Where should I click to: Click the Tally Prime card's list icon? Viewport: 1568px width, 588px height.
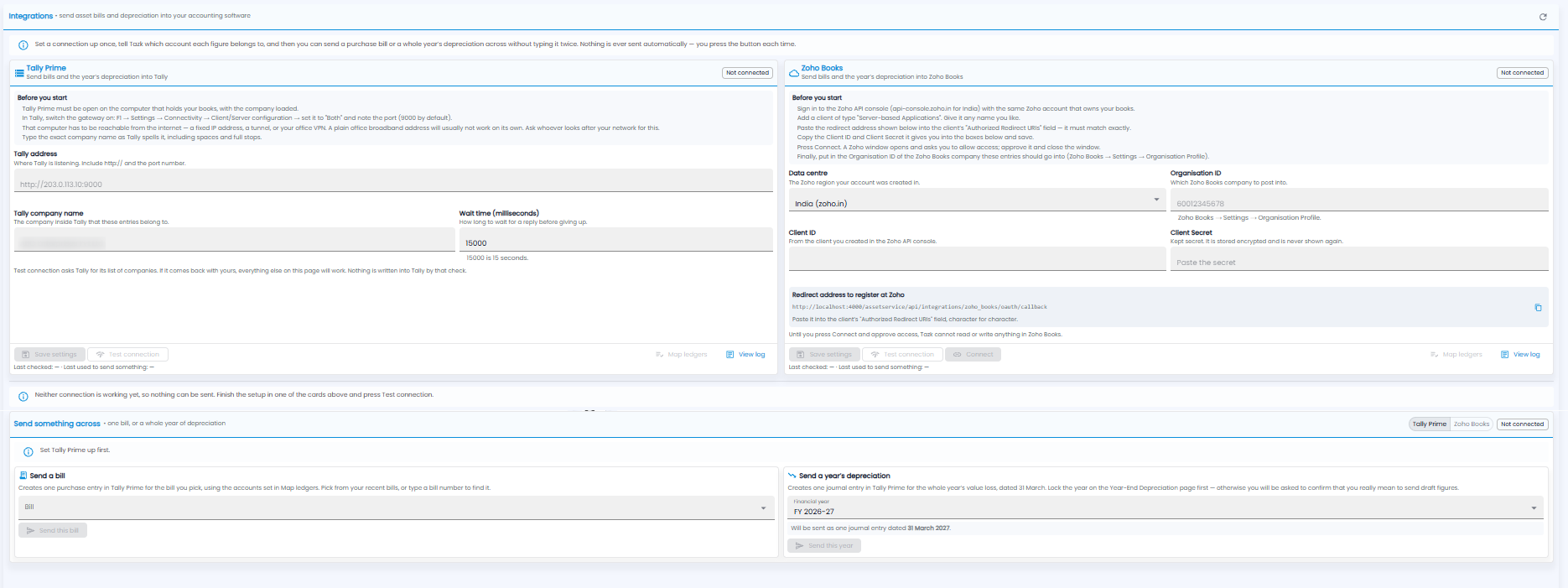(x=19, y=73)
